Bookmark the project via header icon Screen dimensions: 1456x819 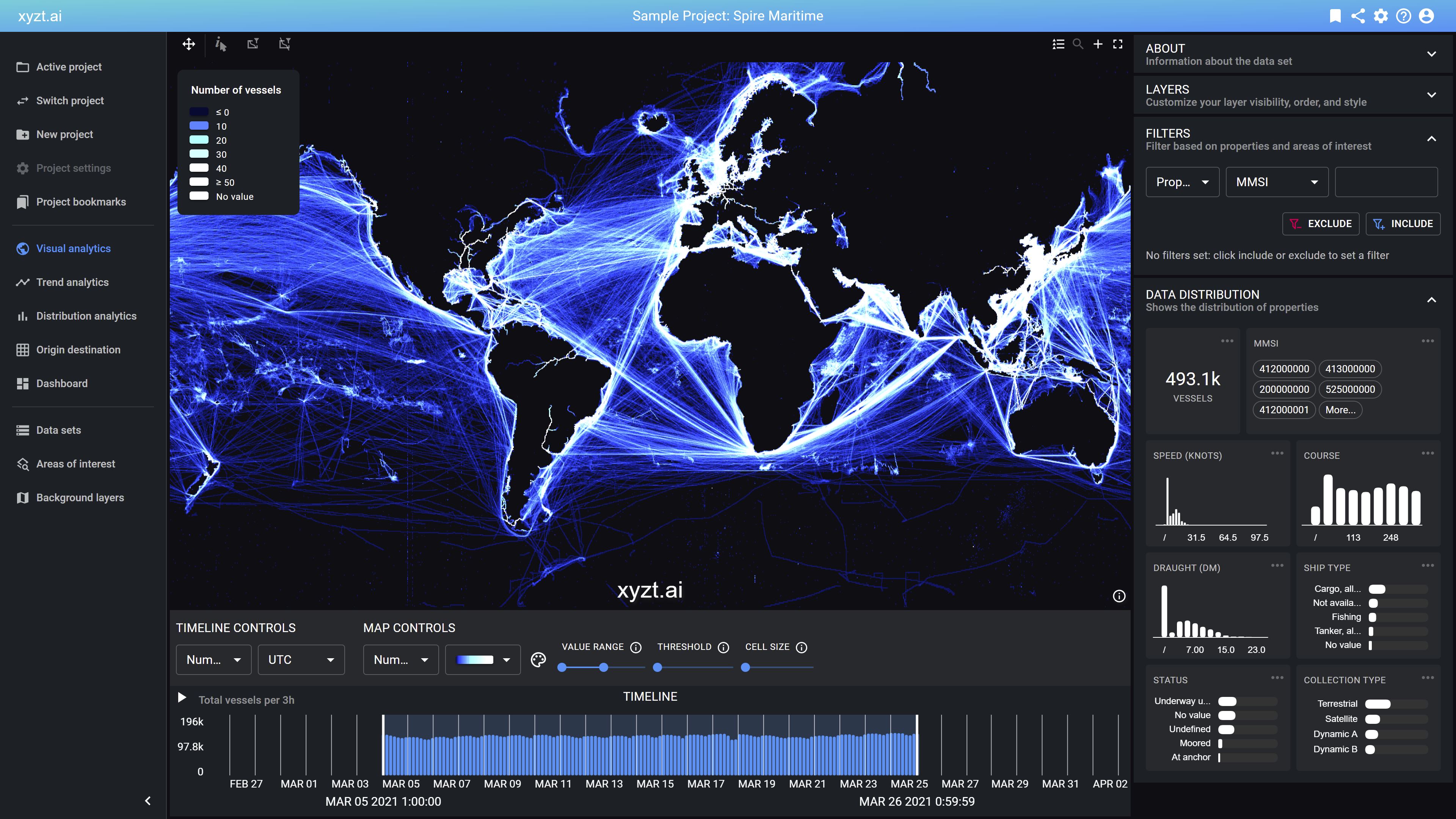1335,16
